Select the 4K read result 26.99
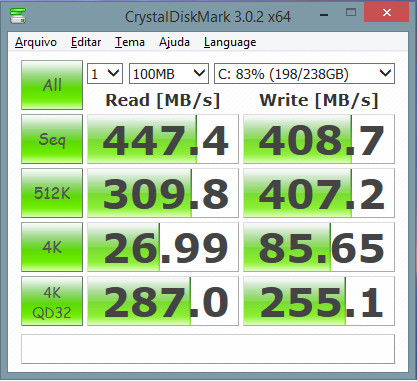Viewport: 417px width, 381px height. pyautogui.click(x=163, y=247)
